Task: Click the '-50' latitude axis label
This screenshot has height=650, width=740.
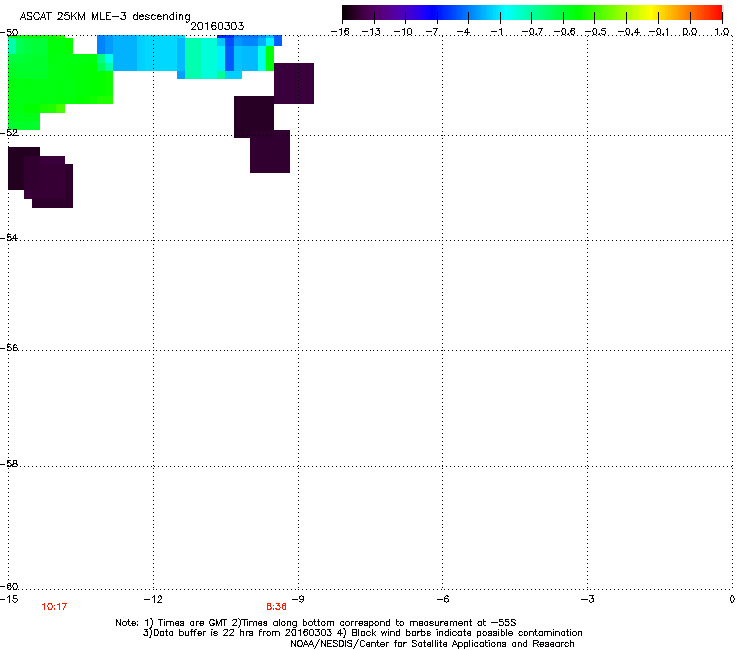Action: coord(9,33)
